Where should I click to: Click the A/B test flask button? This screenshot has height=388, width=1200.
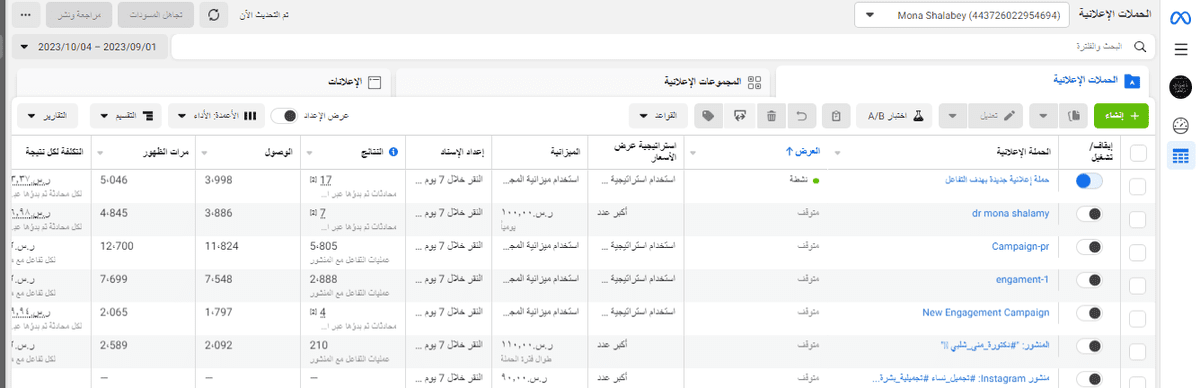point(894,115)
